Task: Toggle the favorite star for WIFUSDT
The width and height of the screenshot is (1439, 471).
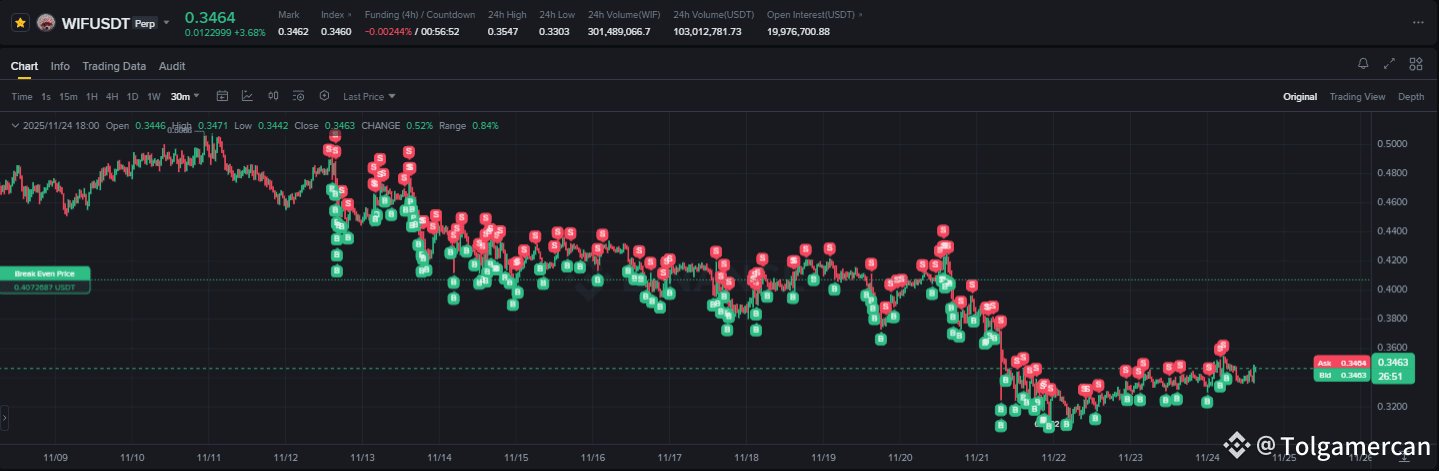Action: point(20,21)
